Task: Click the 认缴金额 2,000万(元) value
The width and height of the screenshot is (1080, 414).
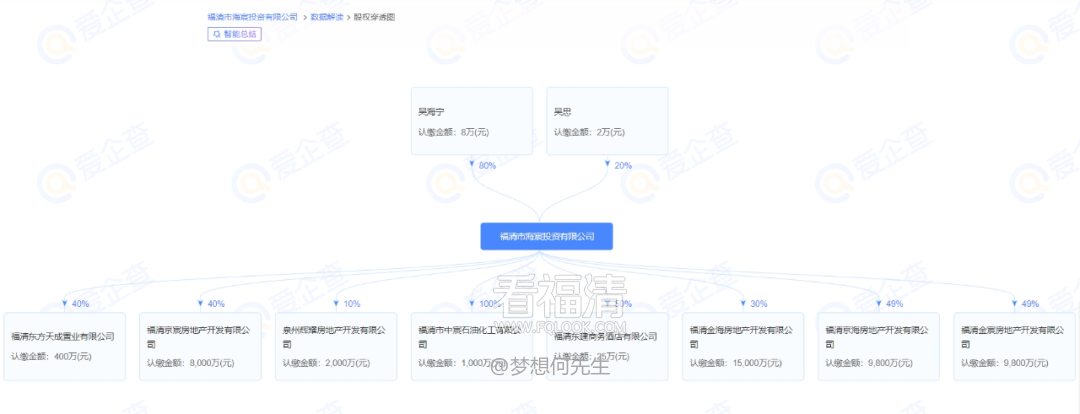Action: pos(326,363)
